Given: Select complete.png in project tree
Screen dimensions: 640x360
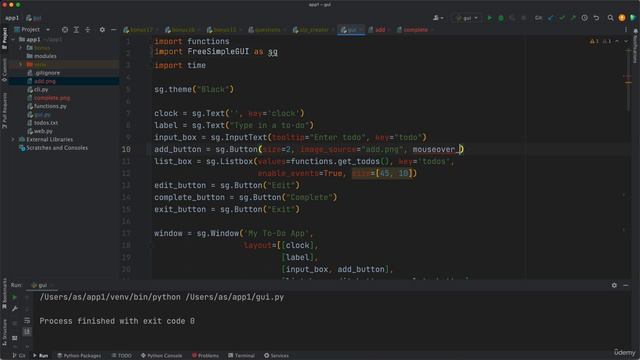Looking at the screenshot, I should pos(49,98).
